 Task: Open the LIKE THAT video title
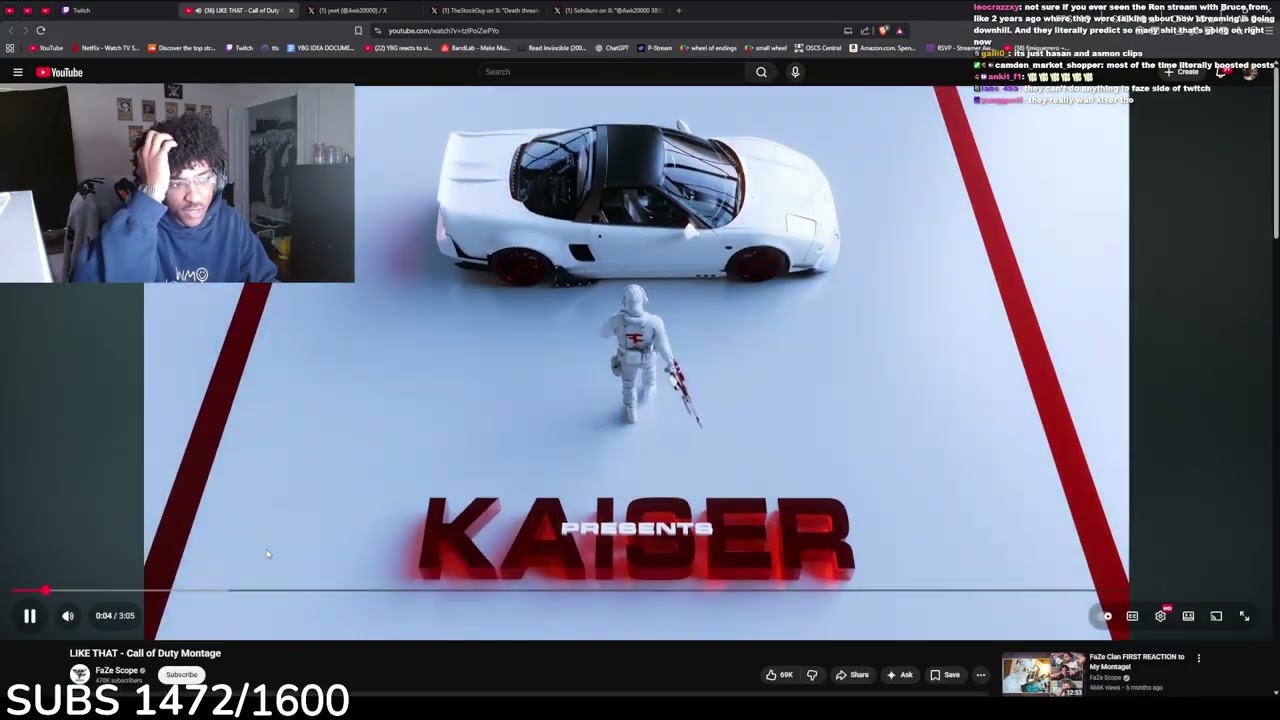145,653
